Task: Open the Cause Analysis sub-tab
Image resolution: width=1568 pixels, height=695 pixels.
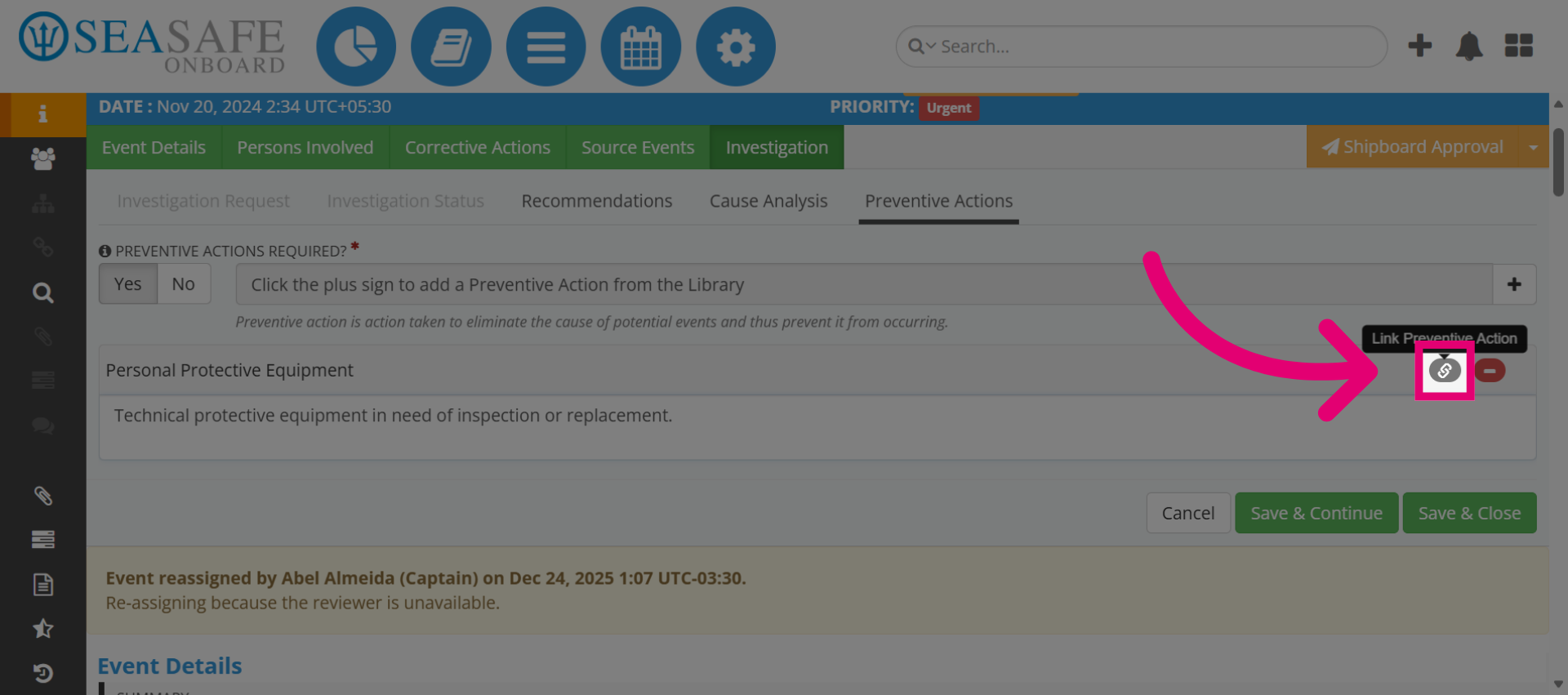Action: (768, 201)
